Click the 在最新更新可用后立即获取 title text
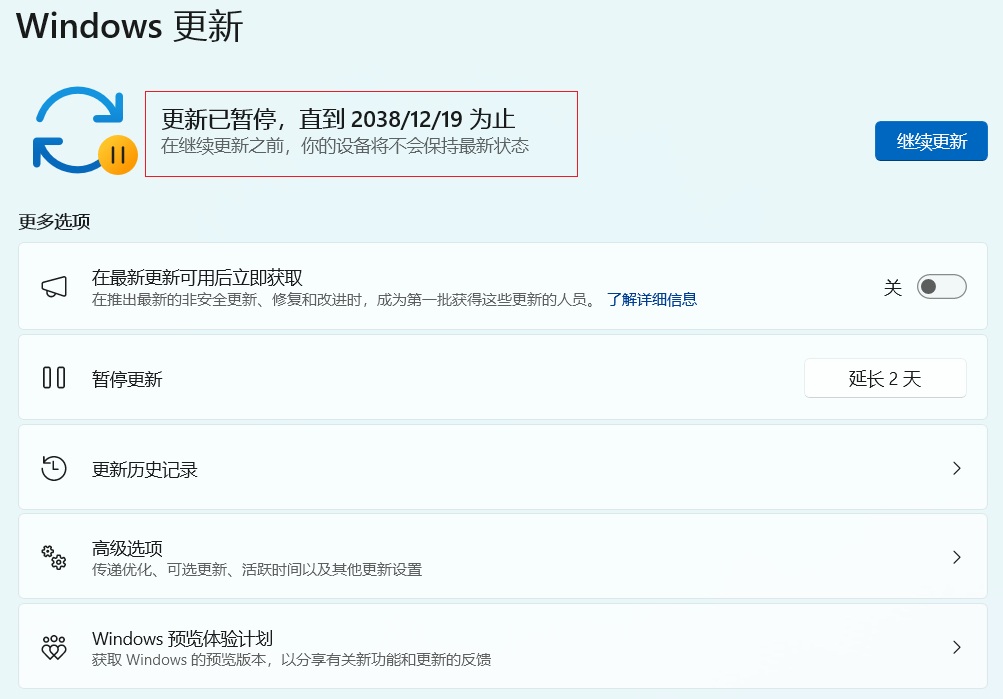Viewport: 1003px width, 699px height. click(x=197, y=278)
